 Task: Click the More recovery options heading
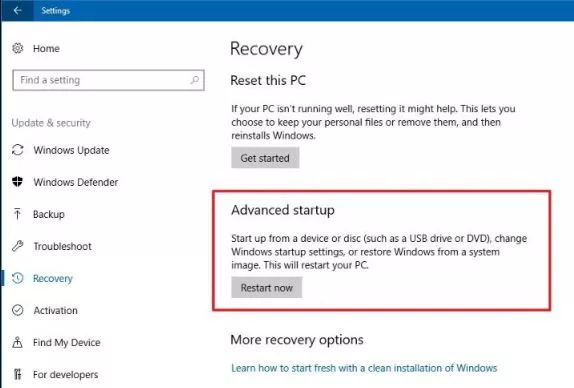coord(297,340)
